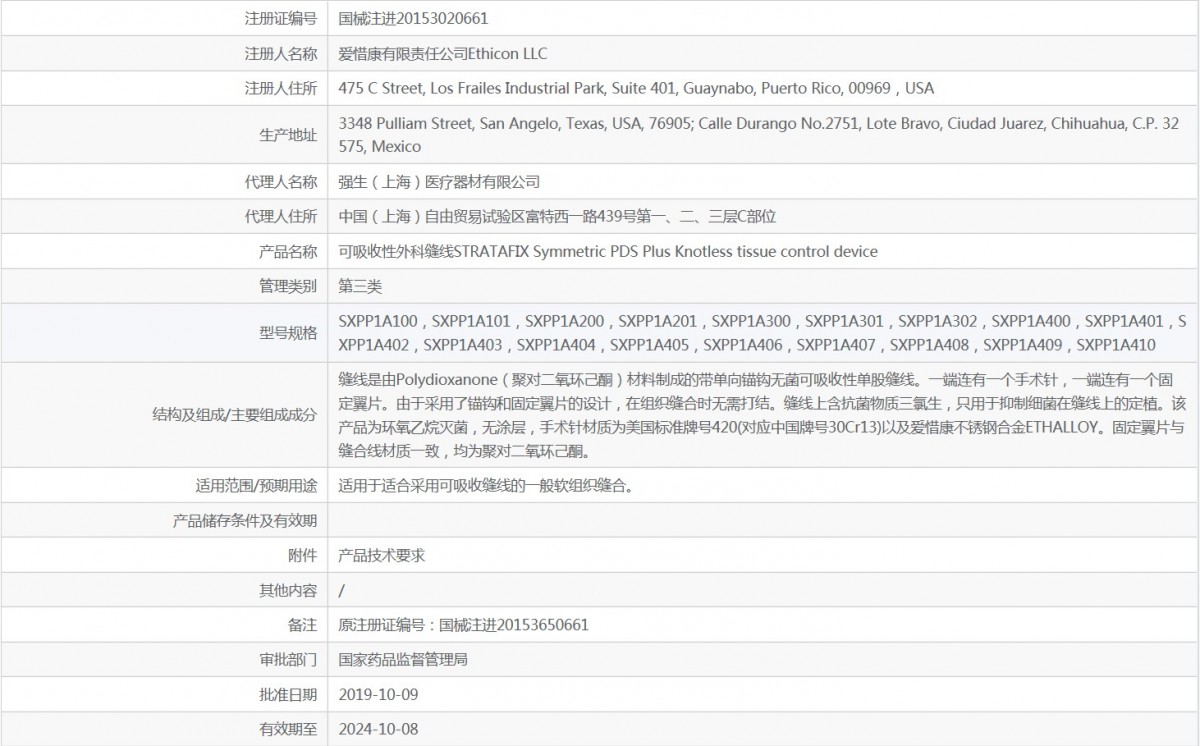The image size is (1200, 746).
Task: Select the label 附件
Action: 302,555
